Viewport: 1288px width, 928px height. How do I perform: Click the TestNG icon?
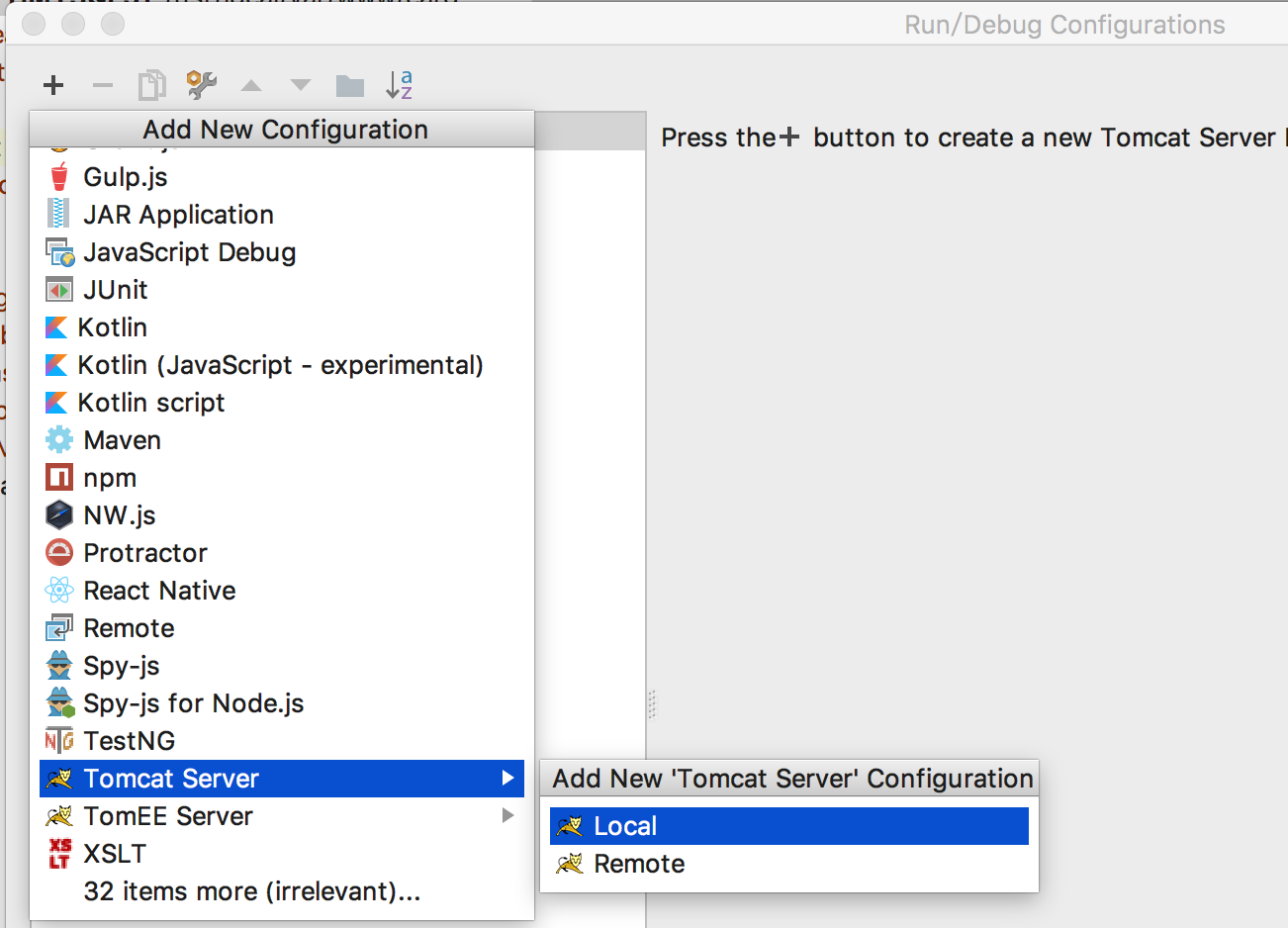(x=59, y=741)
